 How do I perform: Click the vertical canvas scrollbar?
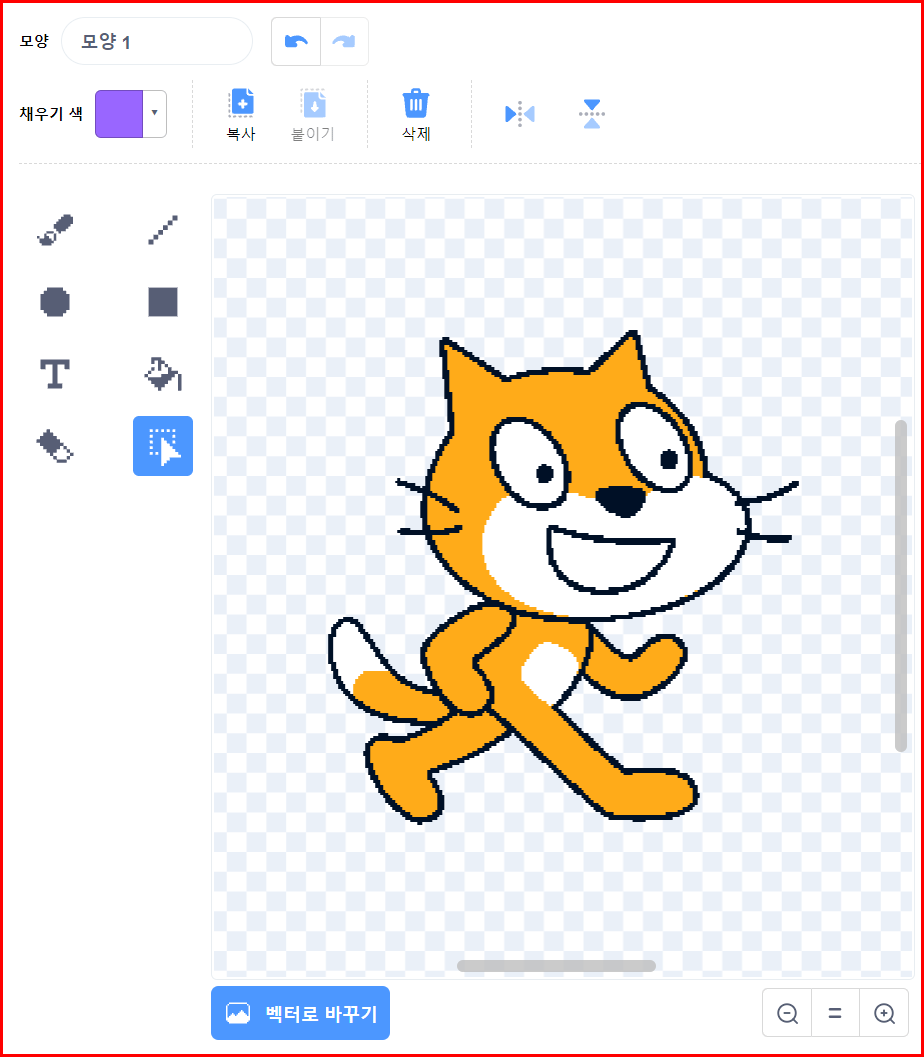tap(900, 585)
